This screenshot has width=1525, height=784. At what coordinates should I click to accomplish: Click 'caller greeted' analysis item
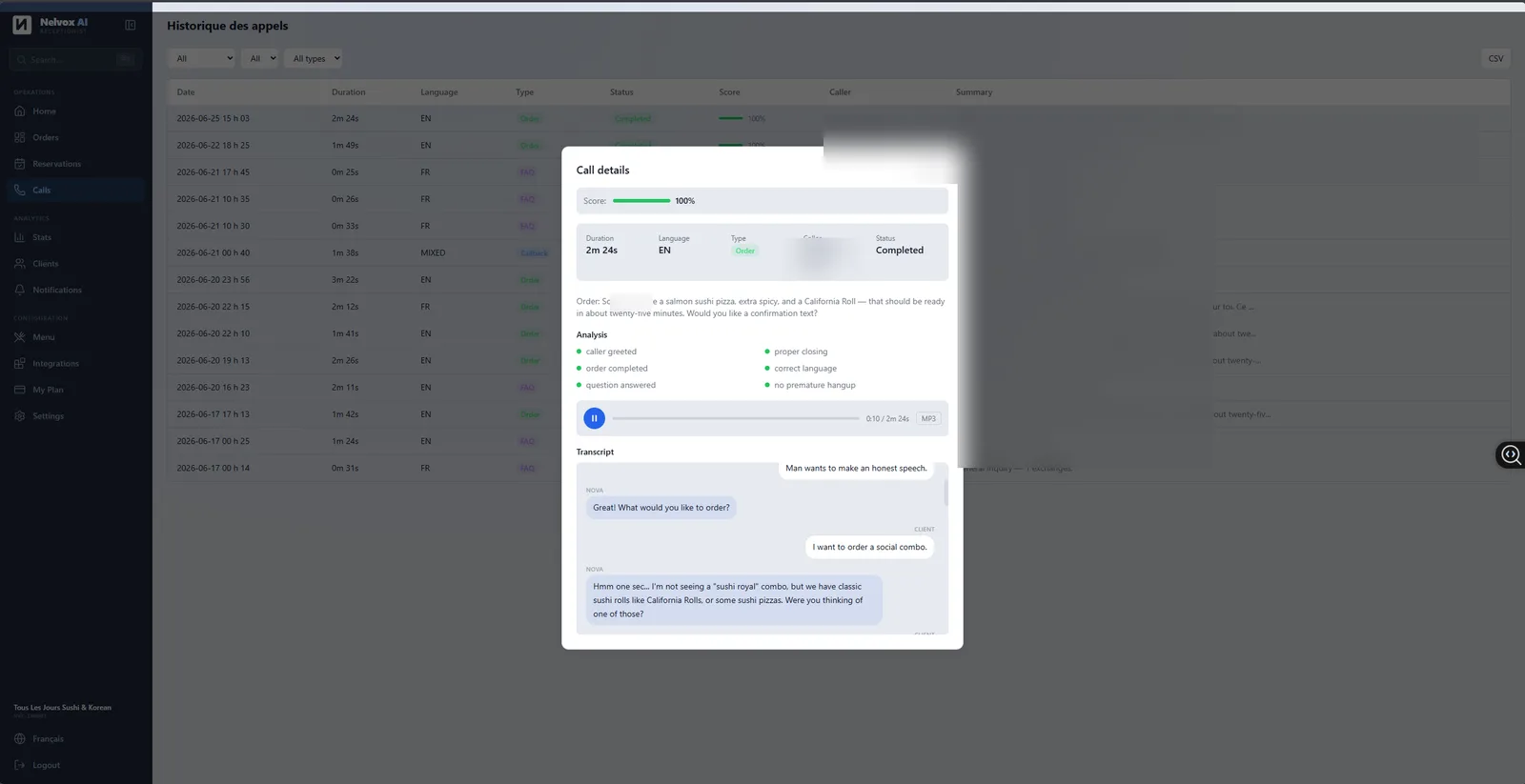click(x=611, y=352)
